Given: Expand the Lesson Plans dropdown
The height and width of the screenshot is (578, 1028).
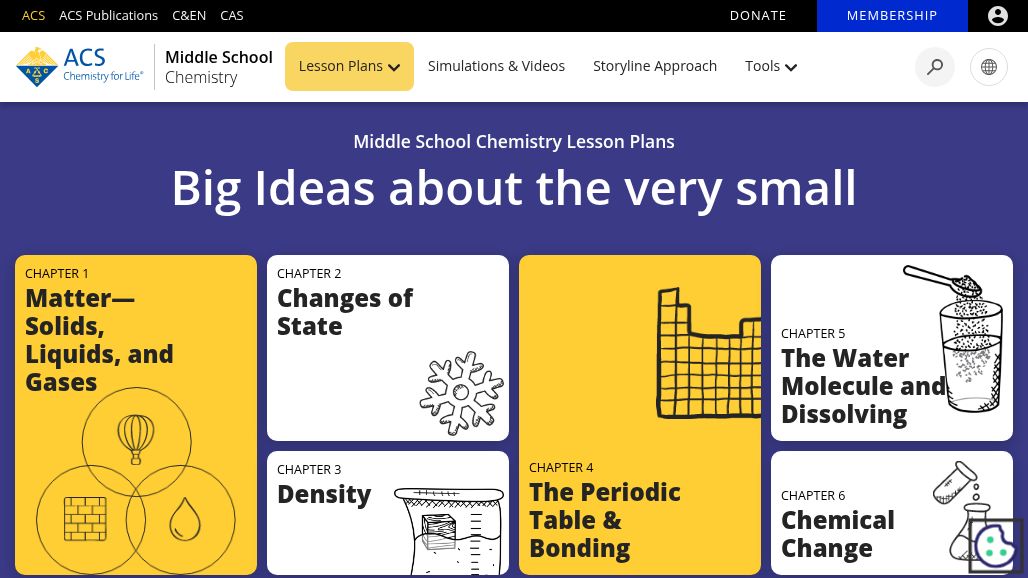Looking at the screenshot, I should (349, 67).
